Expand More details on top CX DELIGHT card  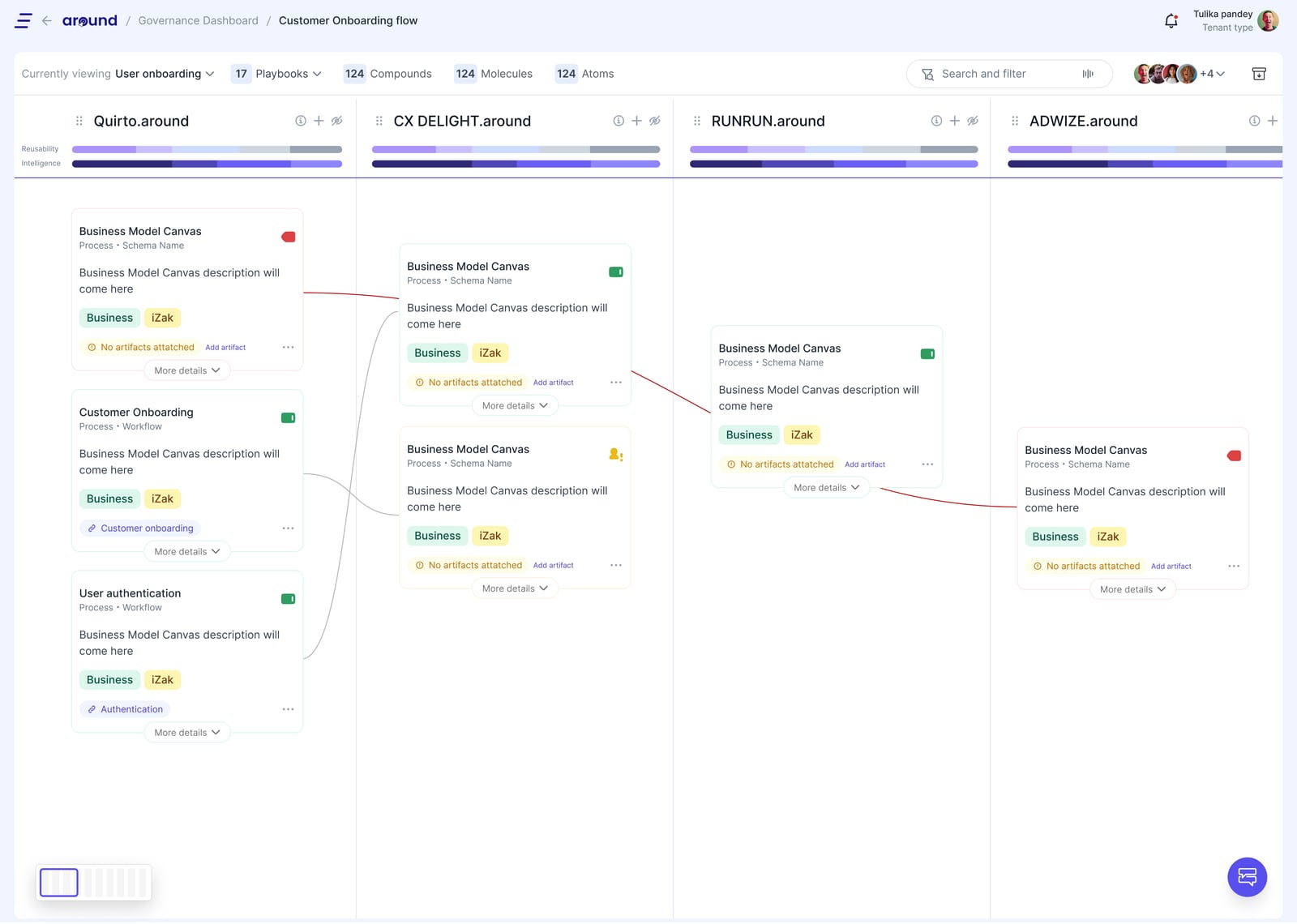tap(515, 406)
